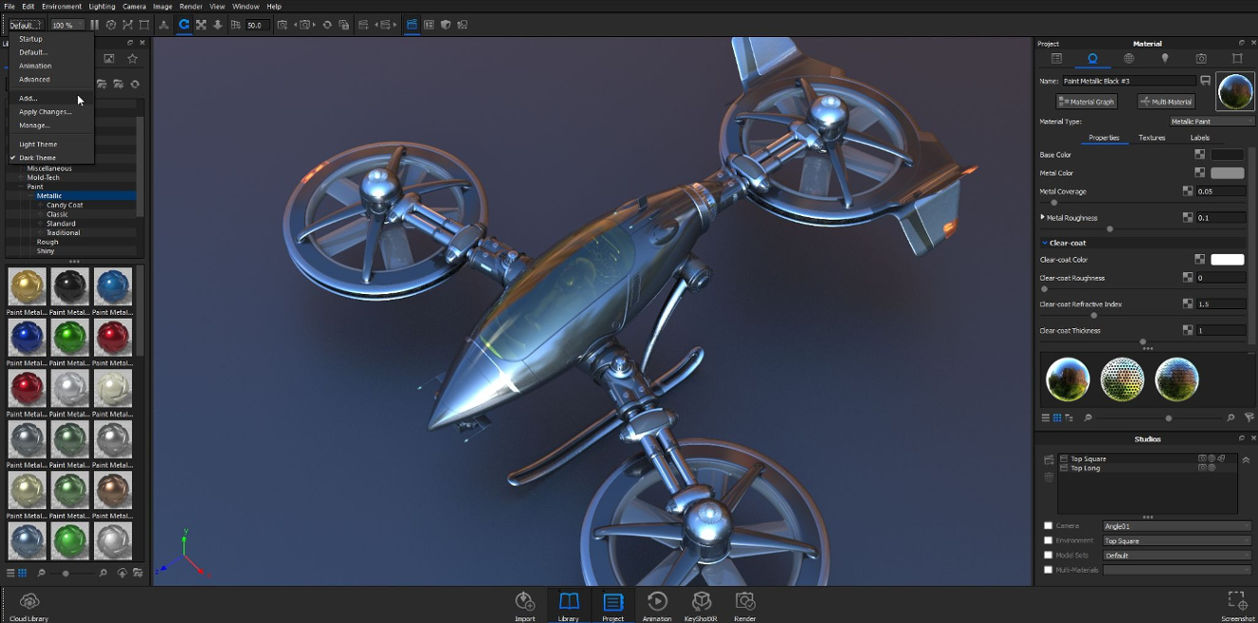Viewport: 1258px width, 623px height.
Task: Collapse the Clear-coat section
Action: point(1045,243)
